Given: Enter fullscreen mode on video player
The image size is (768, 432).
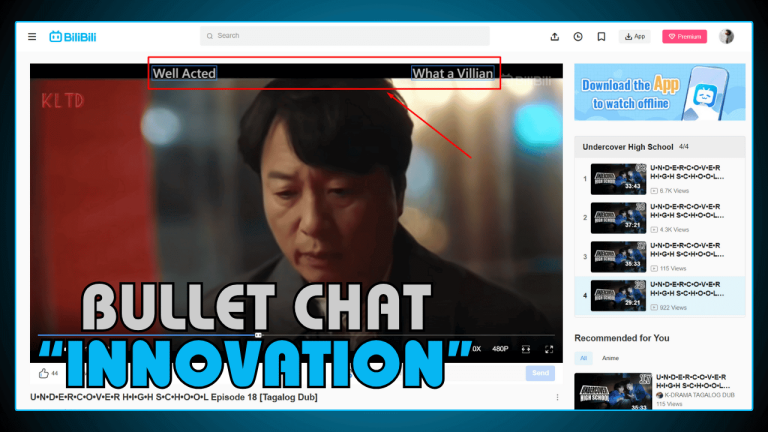Looking at the screenshot, I should [549, 349].
